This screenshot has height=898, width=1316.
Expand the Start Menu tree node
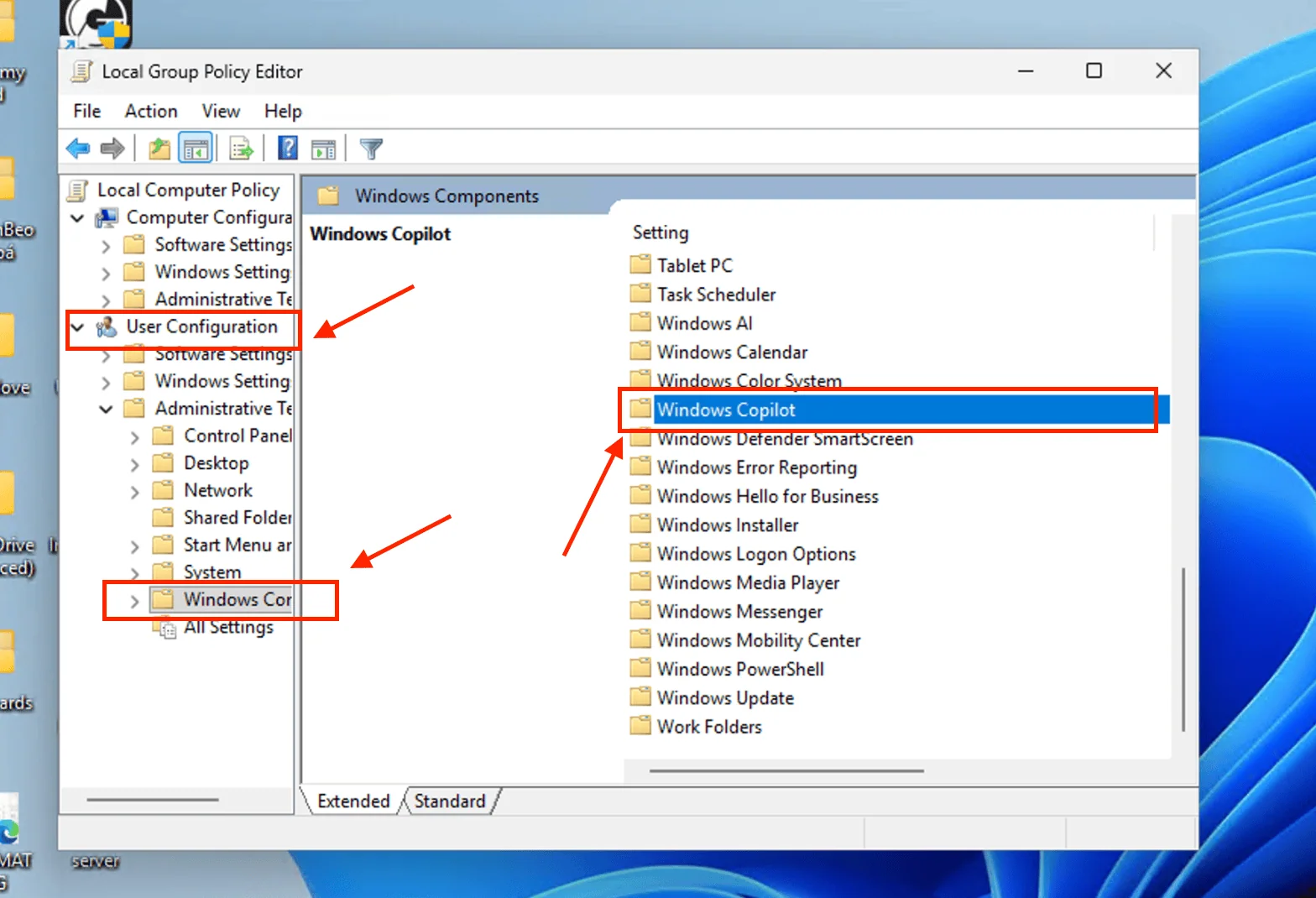[135, 546]
